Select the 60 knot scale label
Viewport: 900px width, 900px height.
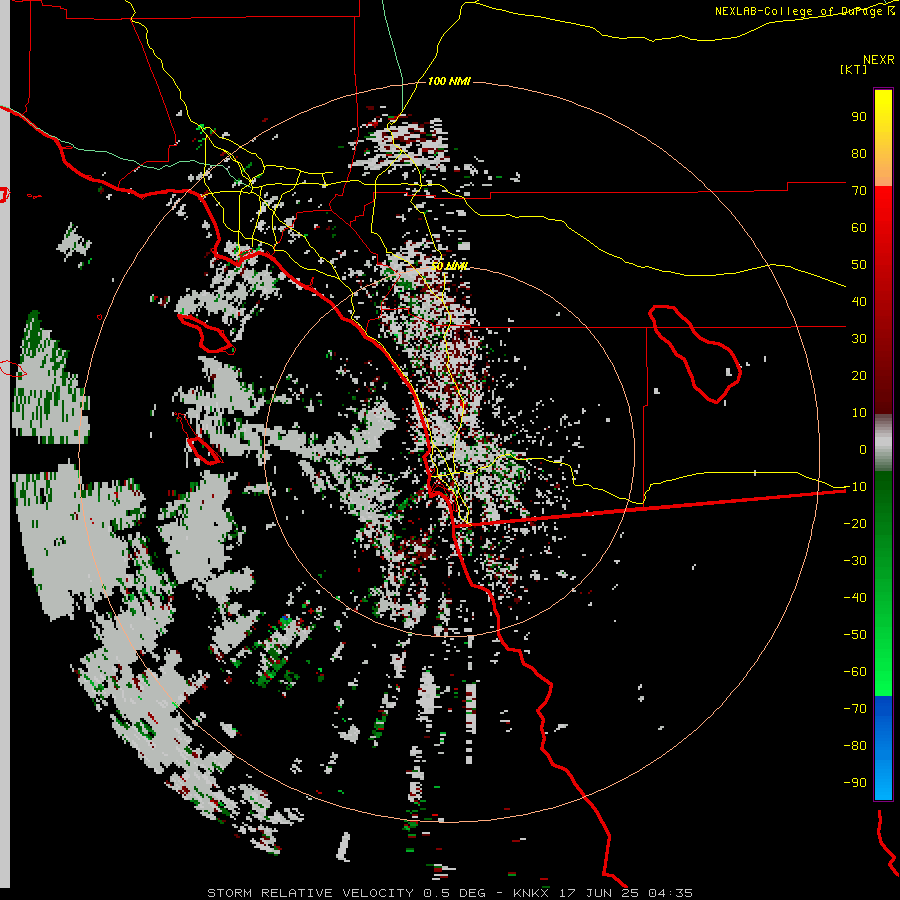click(x=859, y=227)
